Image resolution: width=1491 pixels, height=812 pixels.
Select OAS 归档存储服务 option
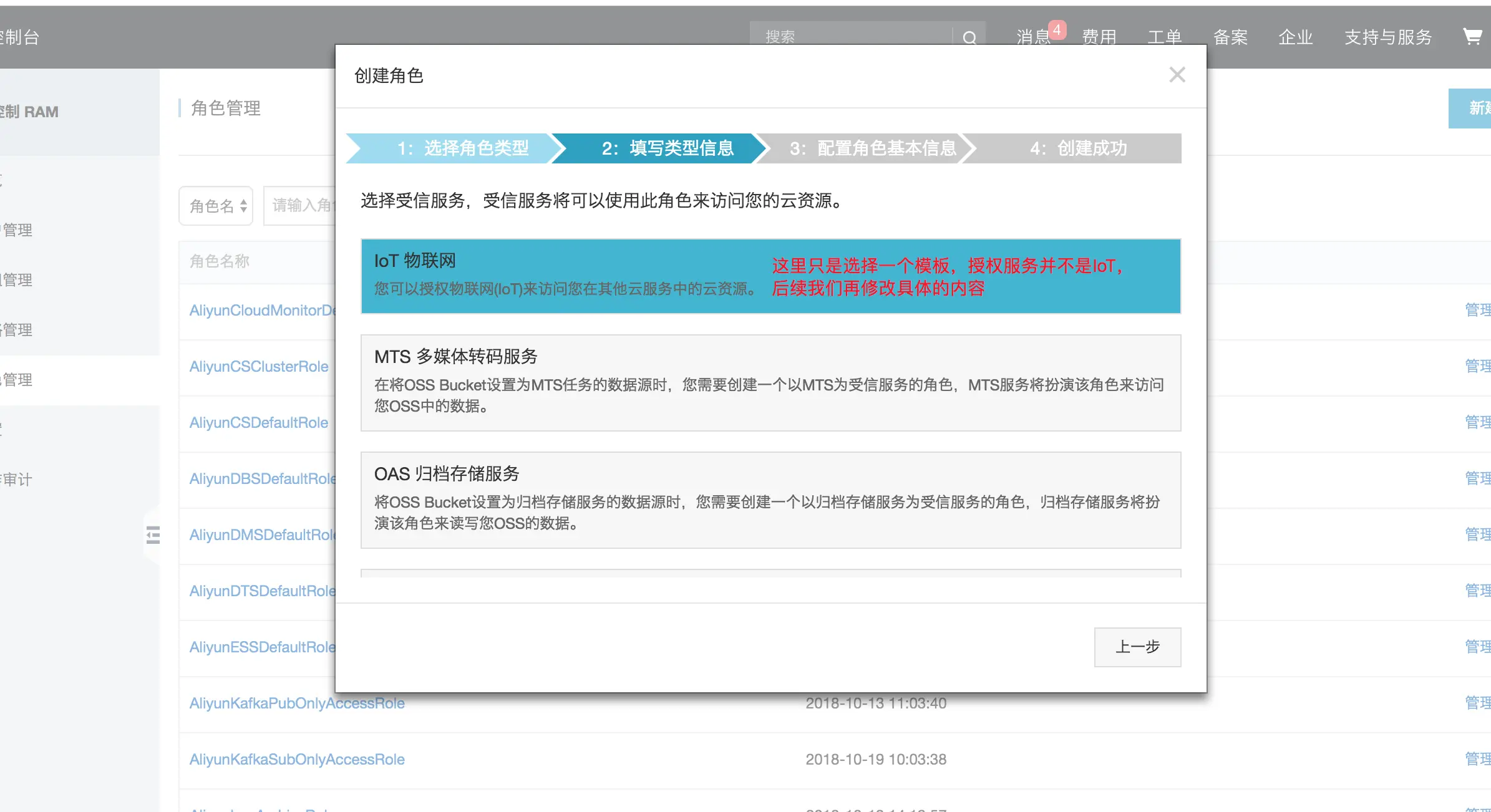(770, 500)
